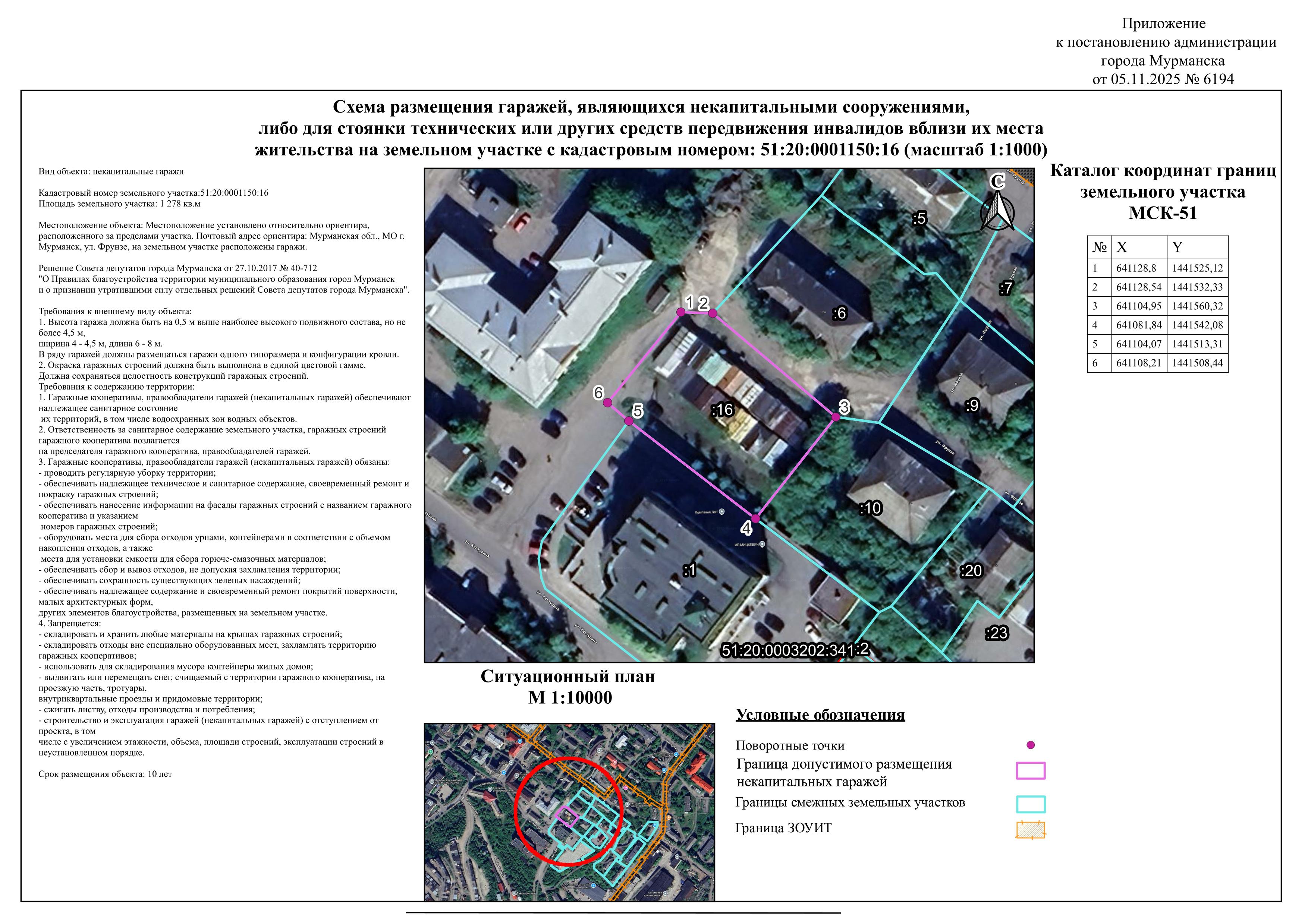The image size is (1308, 924).
Task: Click the magenta dot legend symbol
Action: click(x=1030, y=745)
